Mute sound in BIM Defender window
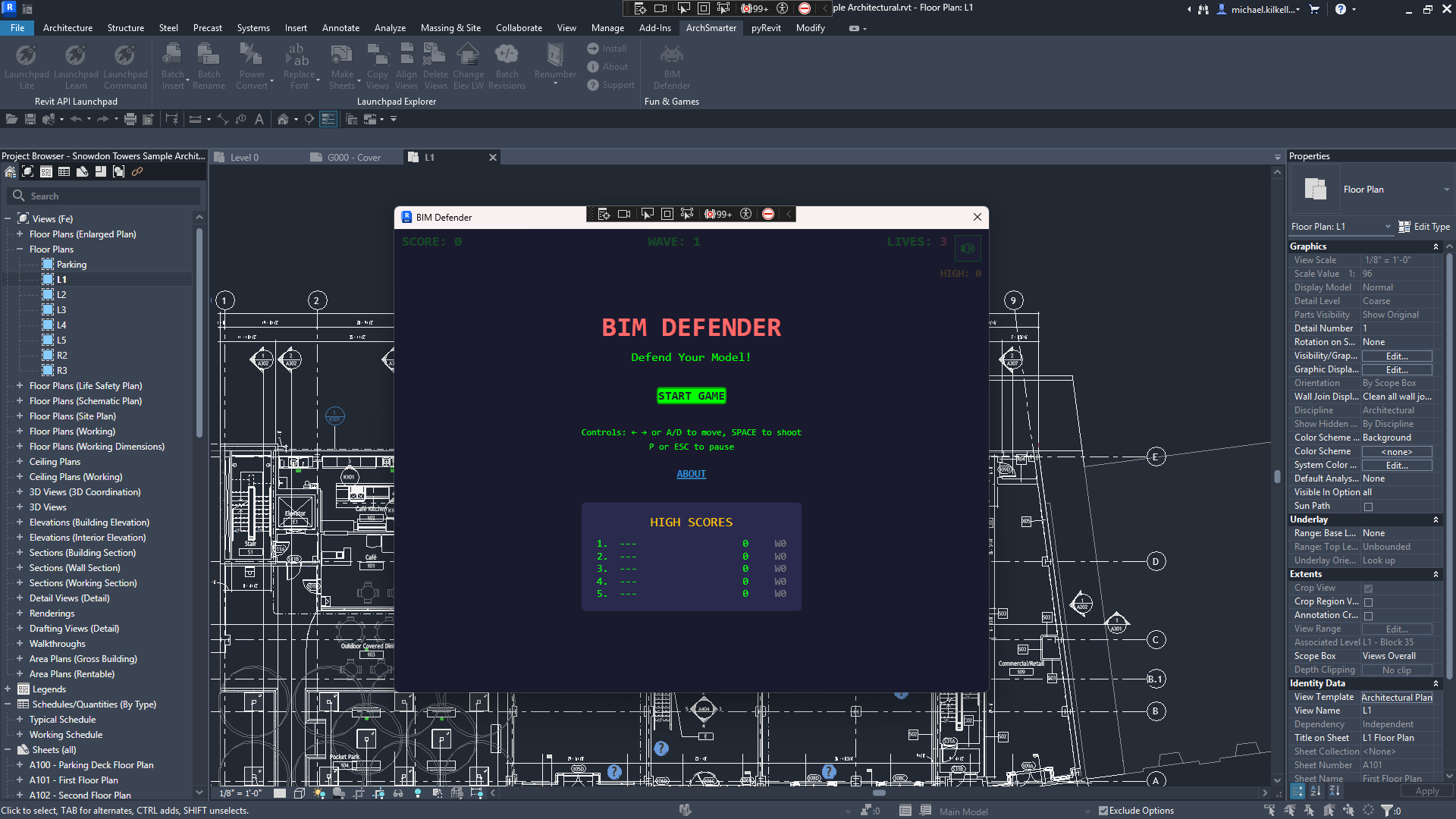 [x=968, y=248]
